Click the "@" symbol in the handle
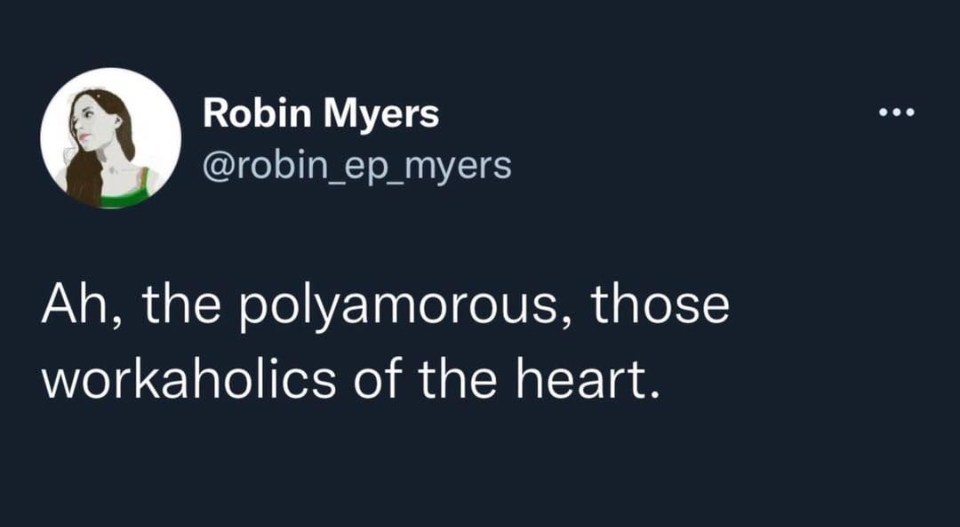 pos(215,166)
